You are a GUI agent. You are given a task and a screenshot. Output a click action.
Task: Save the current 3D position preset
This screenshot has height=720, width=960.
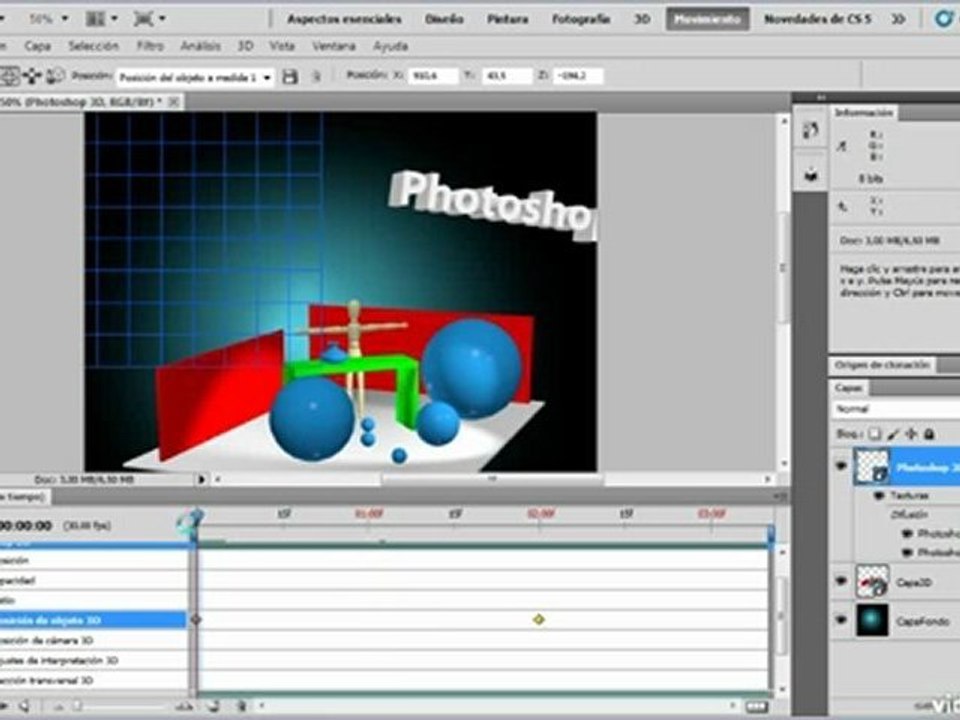pos(290,77)
